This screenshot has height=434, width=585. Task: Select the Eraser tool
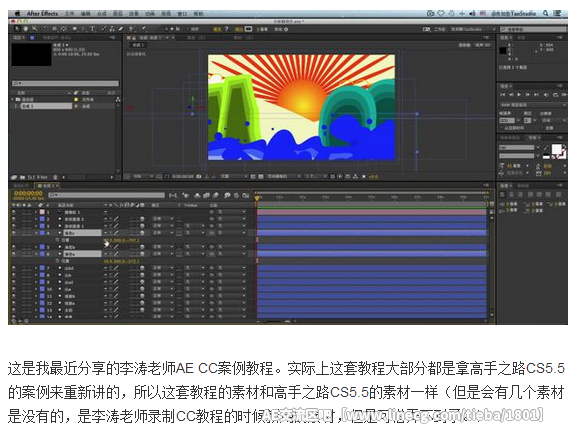point(121,29)
